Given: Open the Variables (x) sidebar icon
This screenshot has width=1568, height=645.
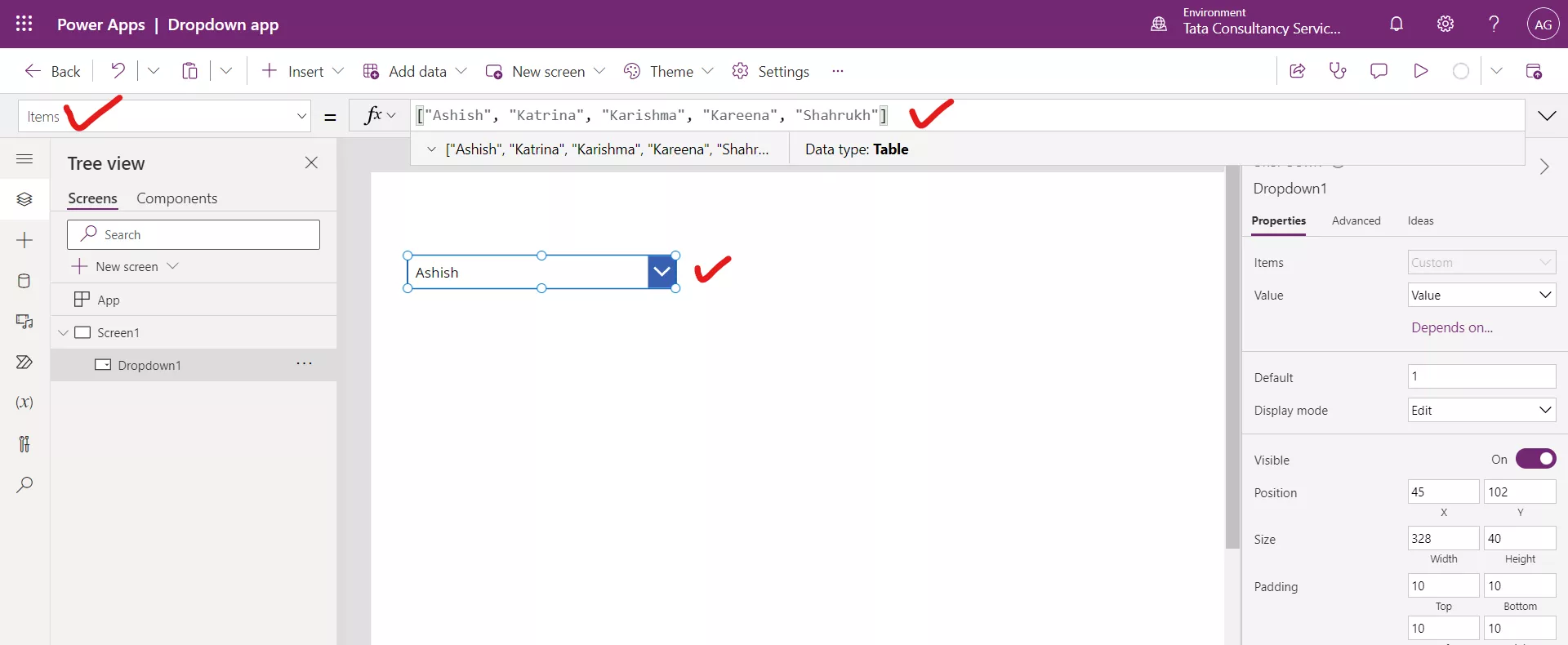Looking at the screenshot, I should (24, 403).
